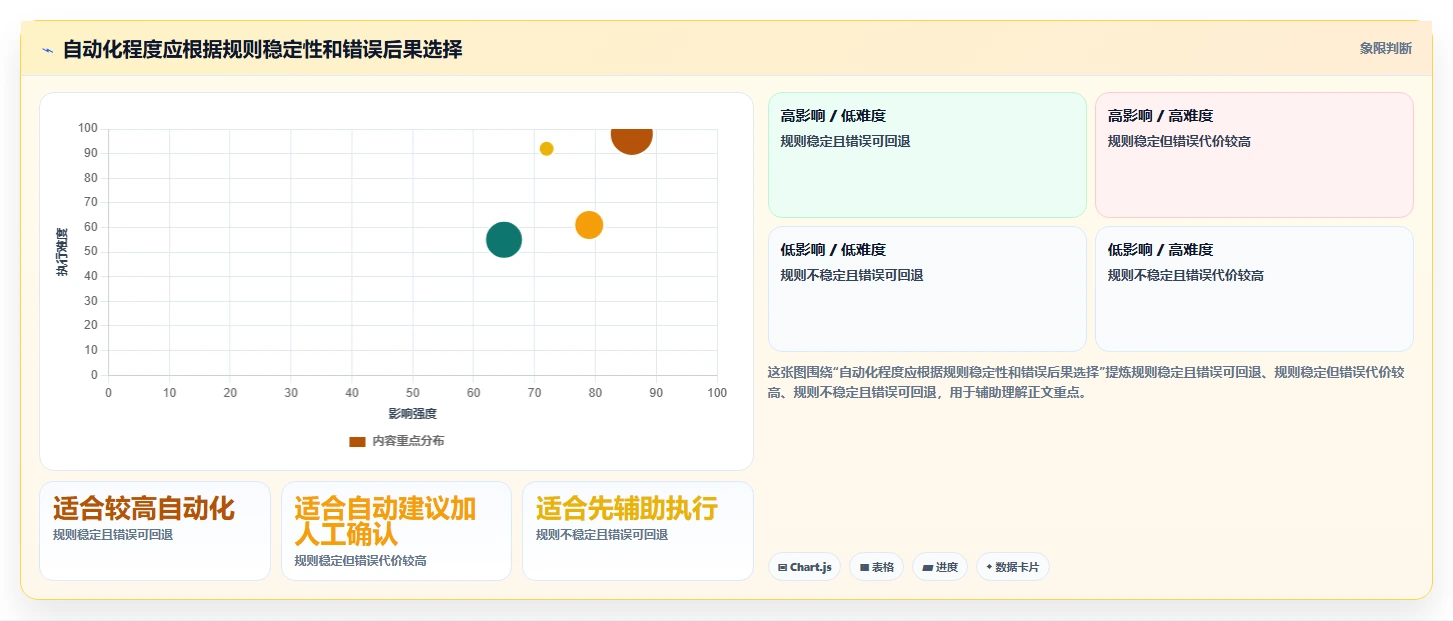
Task: Toggle the 内容重点分布 legend entry
Action: coord(396,441)
